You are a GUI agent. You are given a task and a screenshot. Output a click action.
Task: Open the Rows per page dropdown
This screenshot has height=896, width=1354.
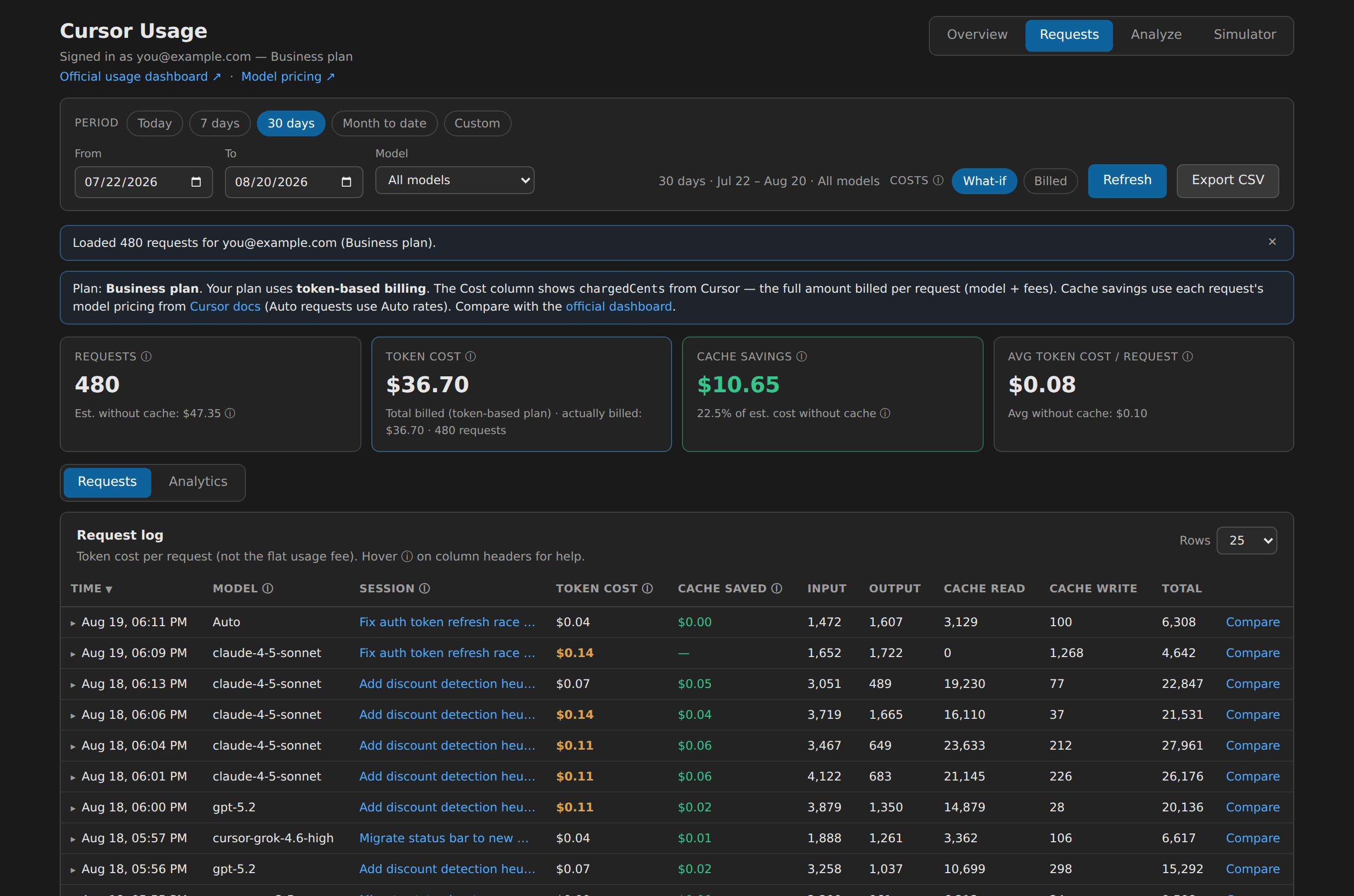1246,541
